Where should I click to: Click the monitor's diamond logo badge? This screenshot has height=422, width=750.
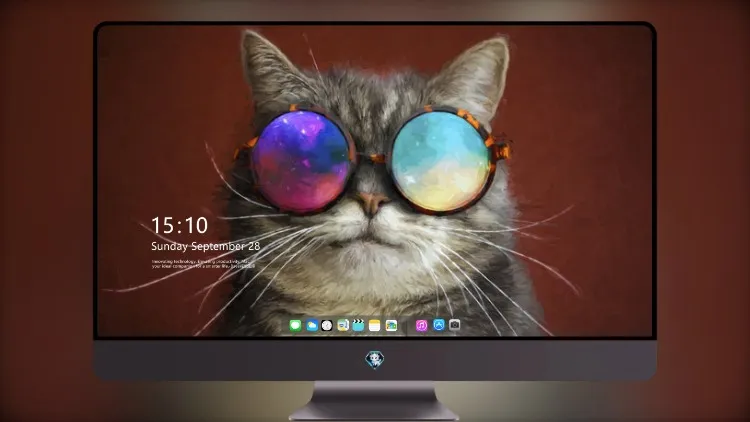coord(375,359)
